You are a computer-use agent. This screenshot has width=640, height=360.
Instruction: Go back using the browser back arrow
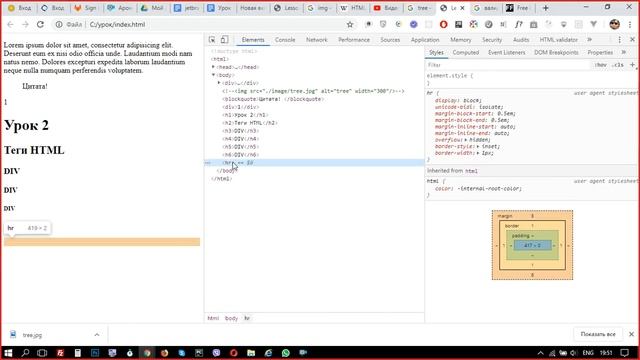(10, 24)
